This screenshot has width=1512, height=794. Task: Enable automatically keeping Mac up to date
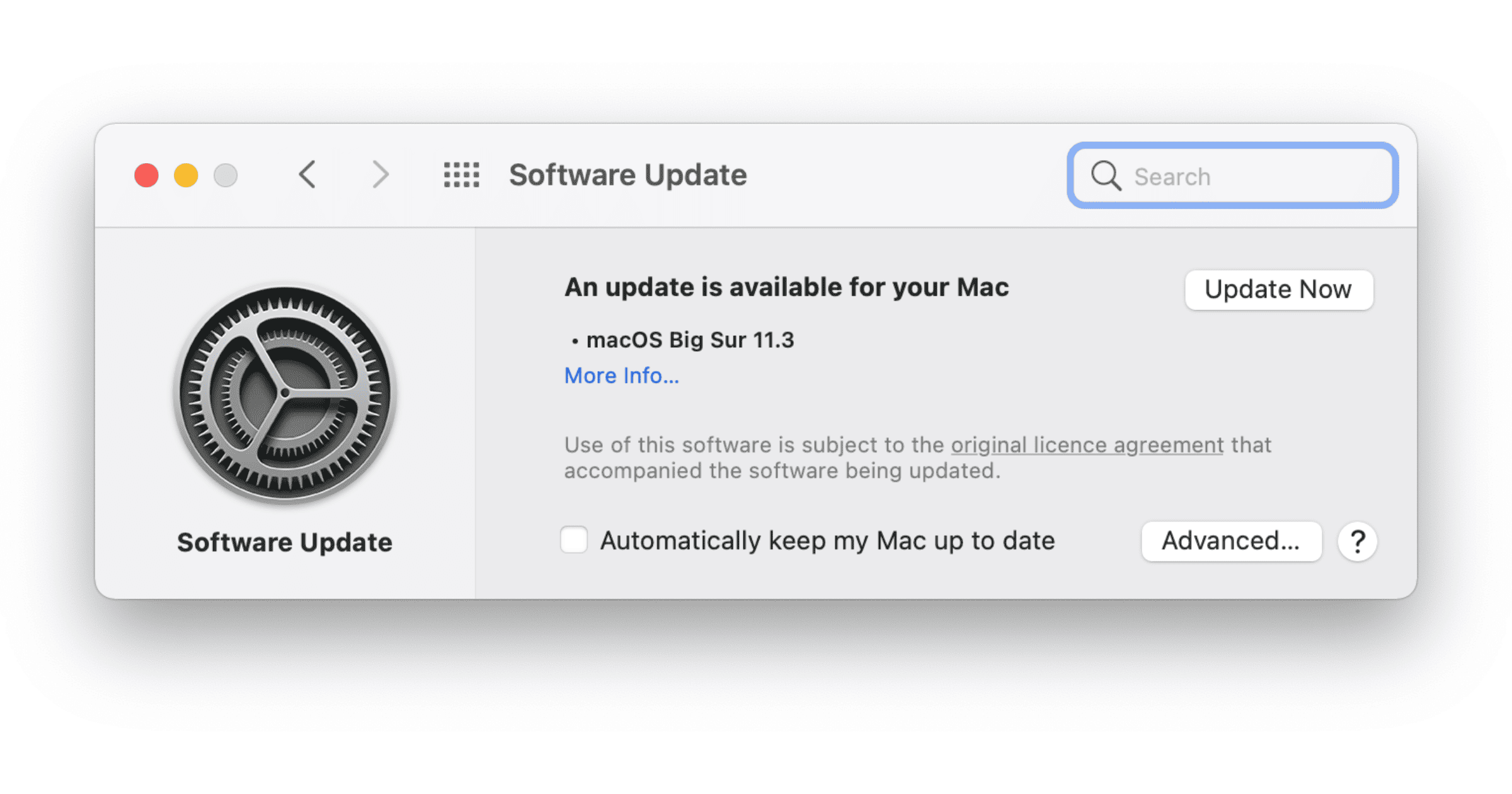pyautogui.click(x=574, y=540)
